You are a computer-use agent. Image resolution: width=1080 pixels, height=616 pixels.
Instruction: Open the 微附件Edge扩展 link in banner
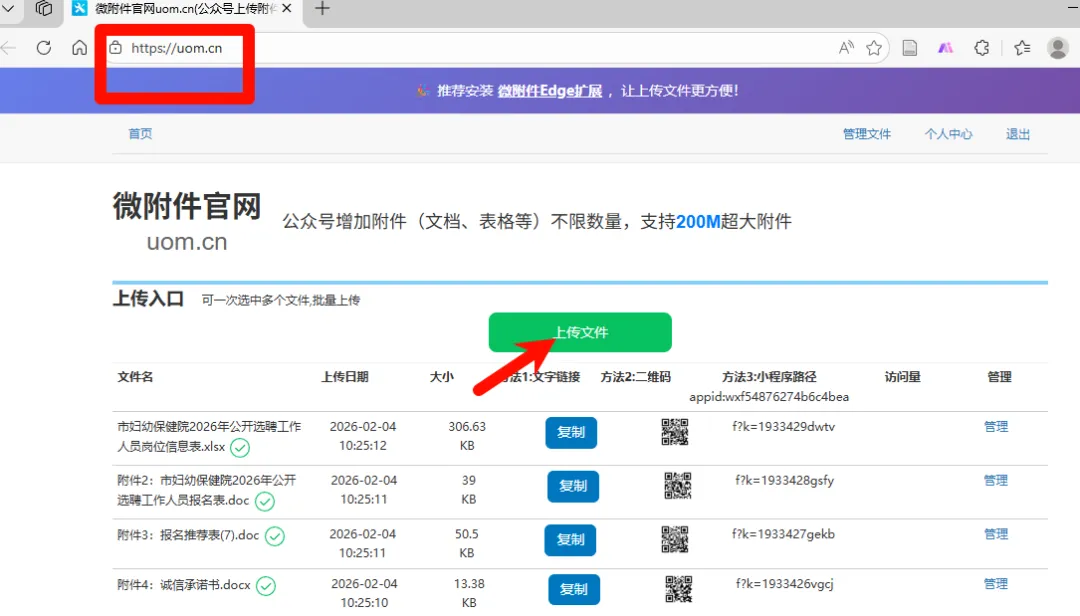tap(550, 91)
